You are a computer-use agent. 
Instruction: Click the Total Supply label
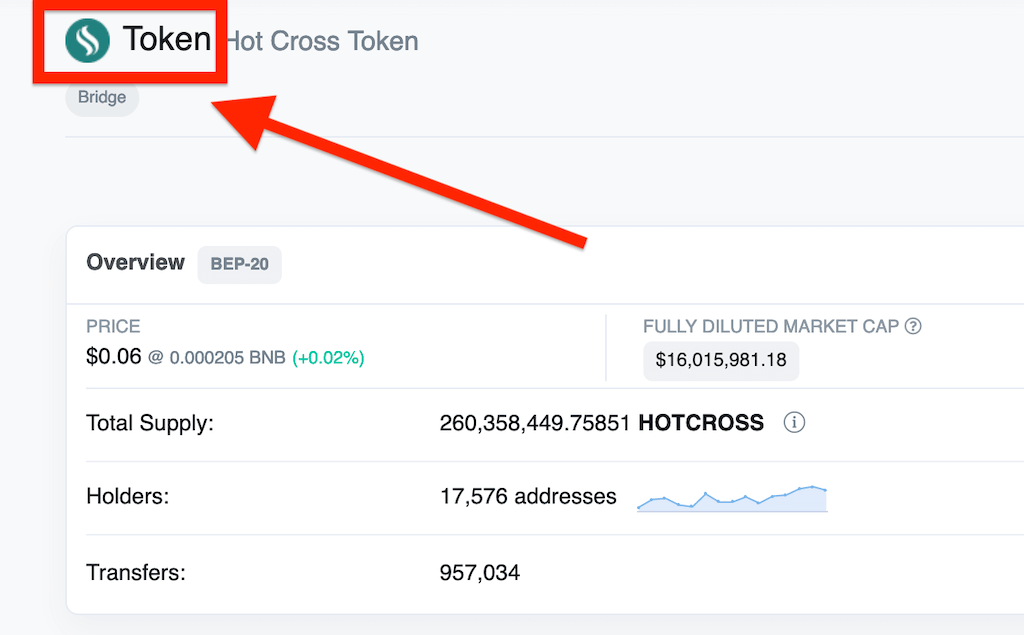(x=150, y=423)
